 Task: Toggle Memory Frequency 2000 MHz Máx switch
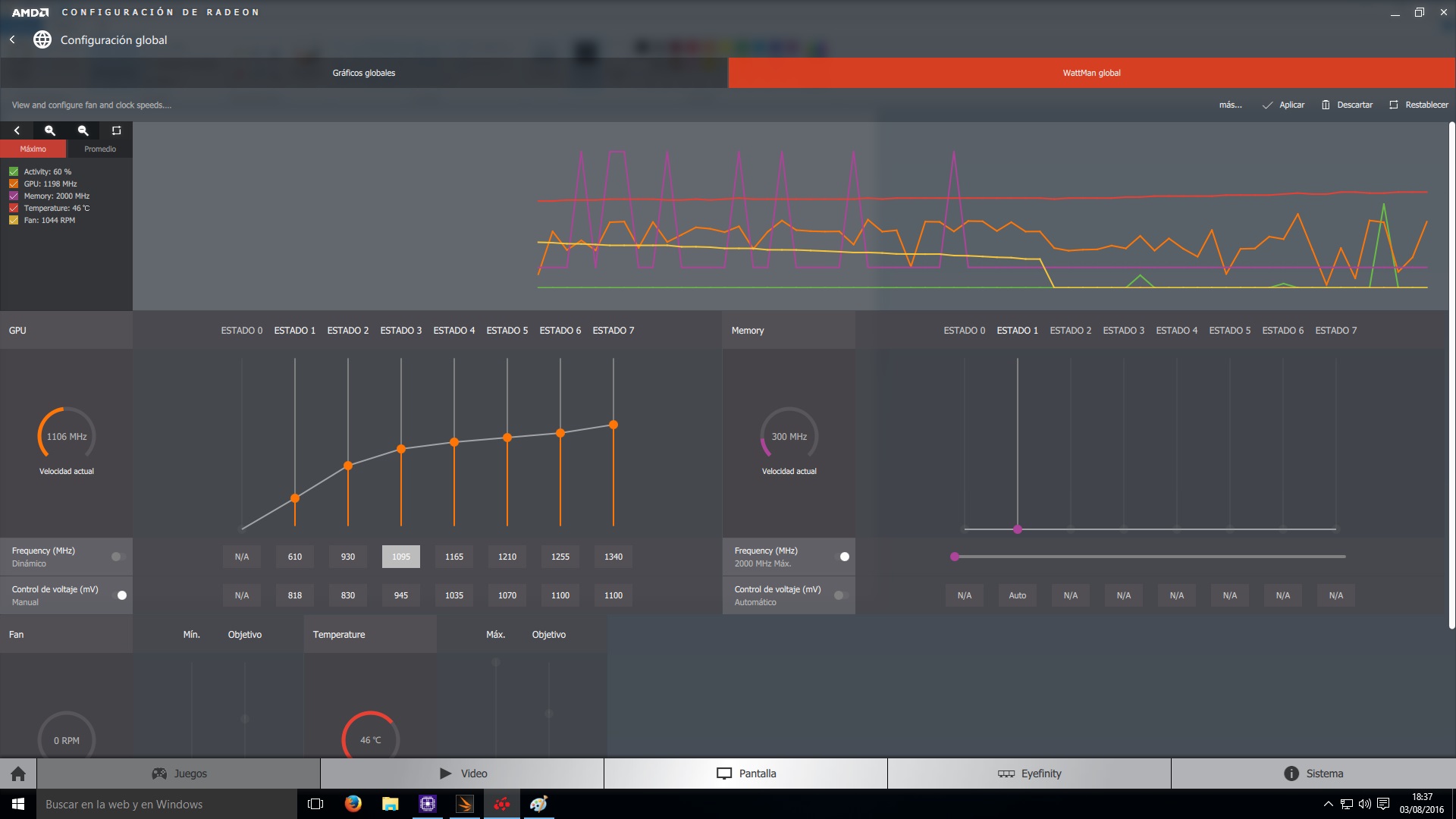841,557
